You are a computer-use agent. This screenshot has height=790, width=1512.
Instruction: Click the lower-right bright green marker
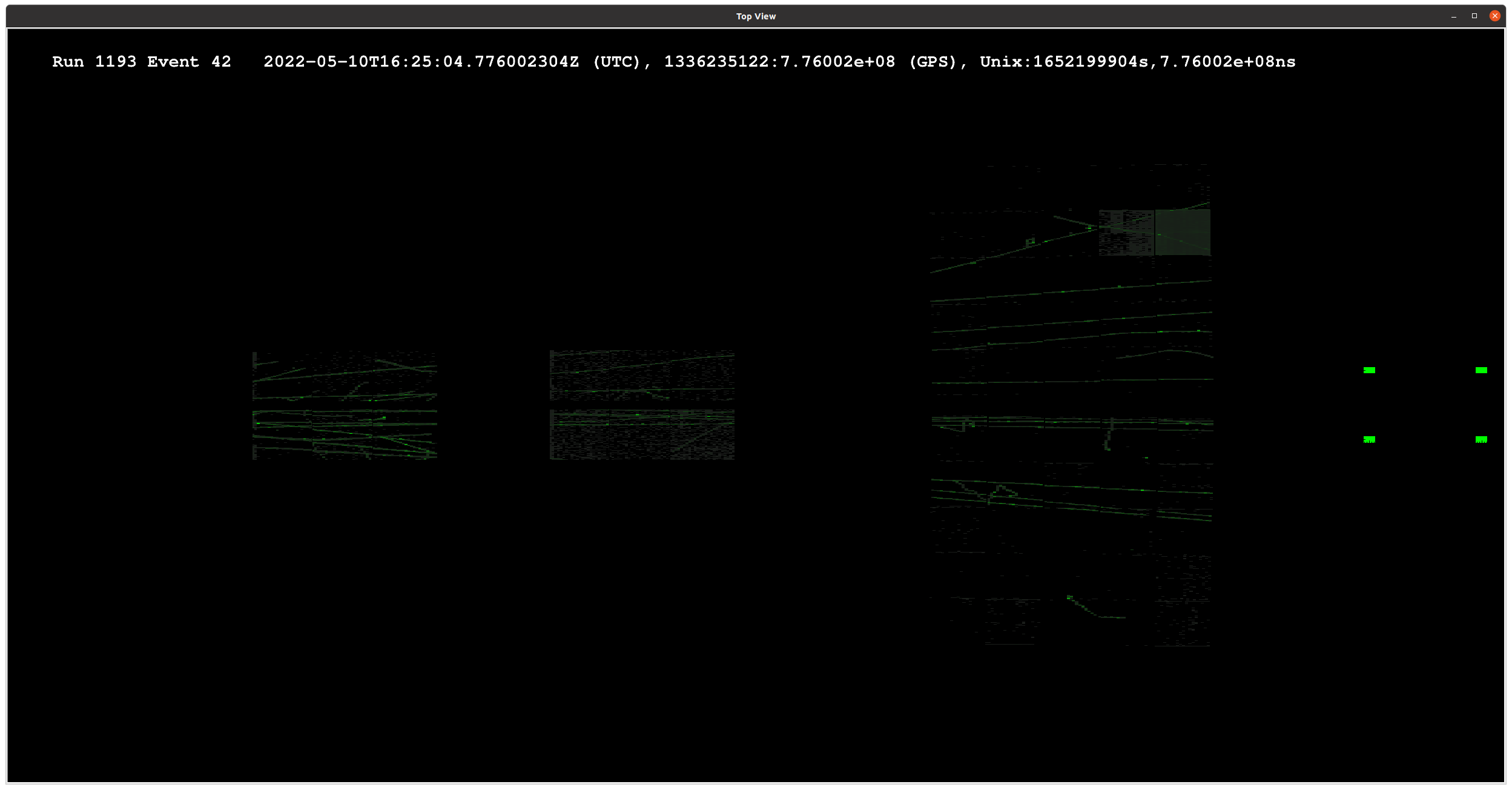click(x=1481, y=439)
